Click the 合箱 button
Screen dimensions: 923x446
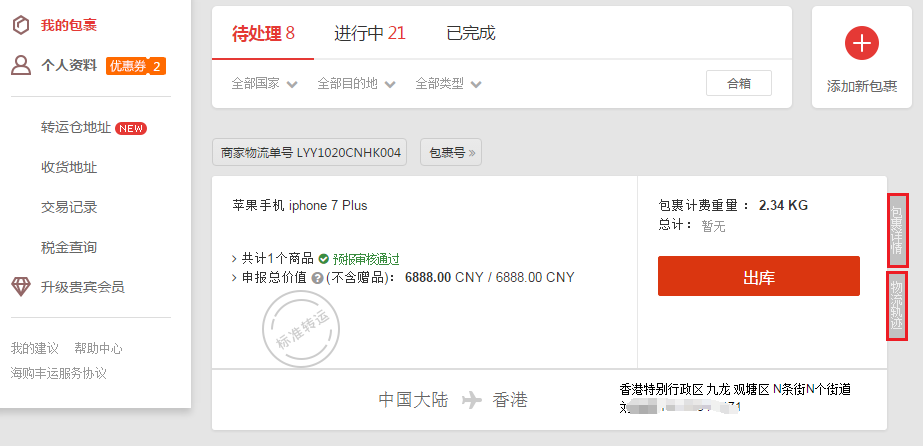[739, 83]
